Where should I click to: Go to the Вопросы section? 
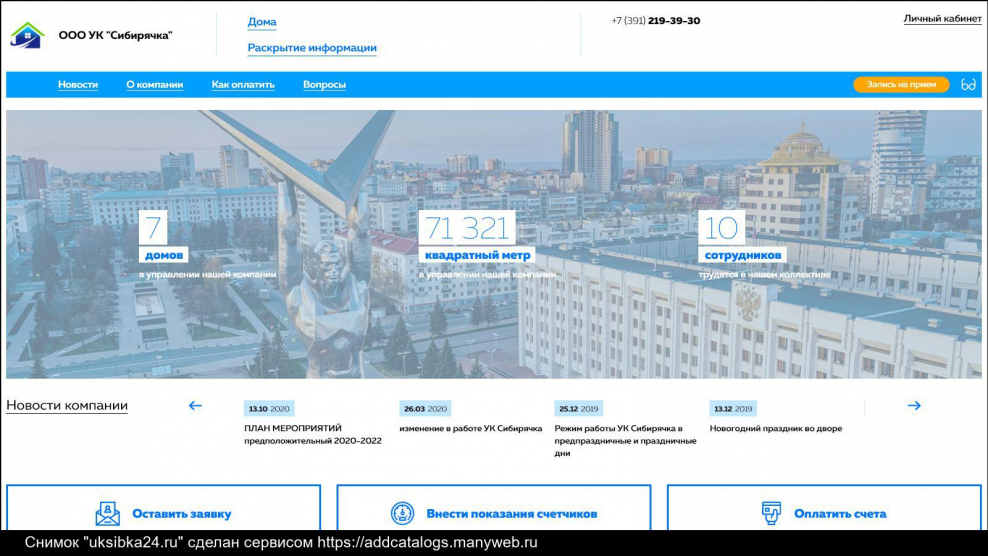[324, 85]
